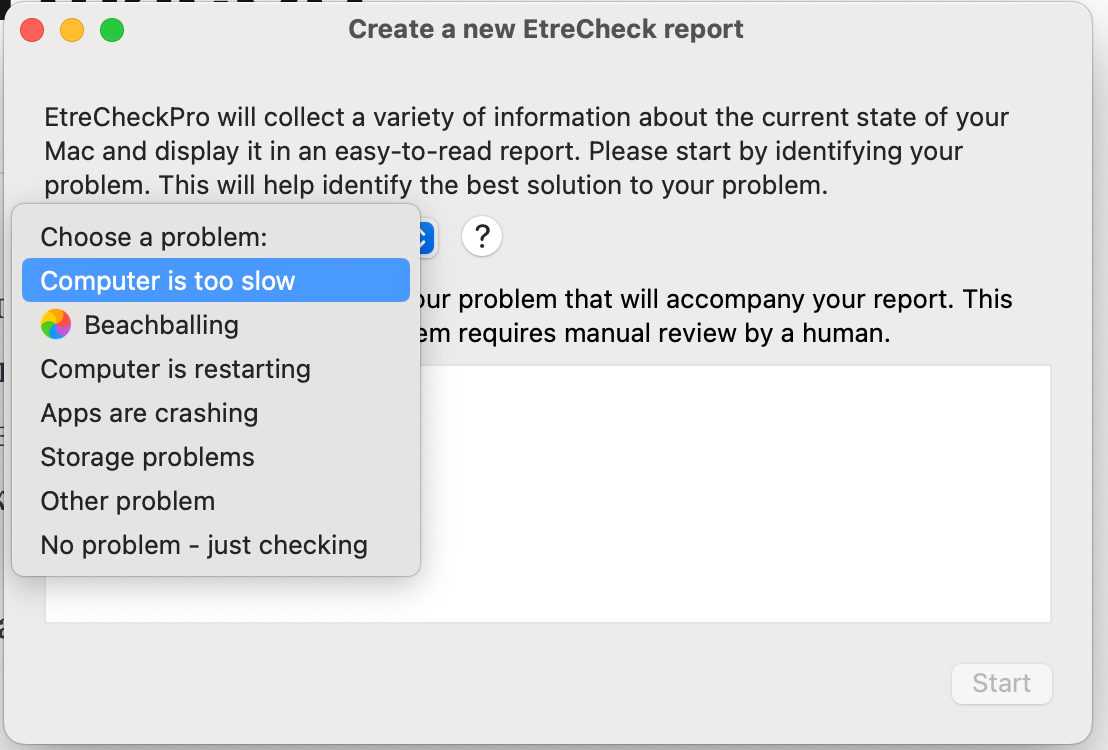Choose the Beachballing problem option
Viewport: 1108px width, 750px height.
click(216, 325)
